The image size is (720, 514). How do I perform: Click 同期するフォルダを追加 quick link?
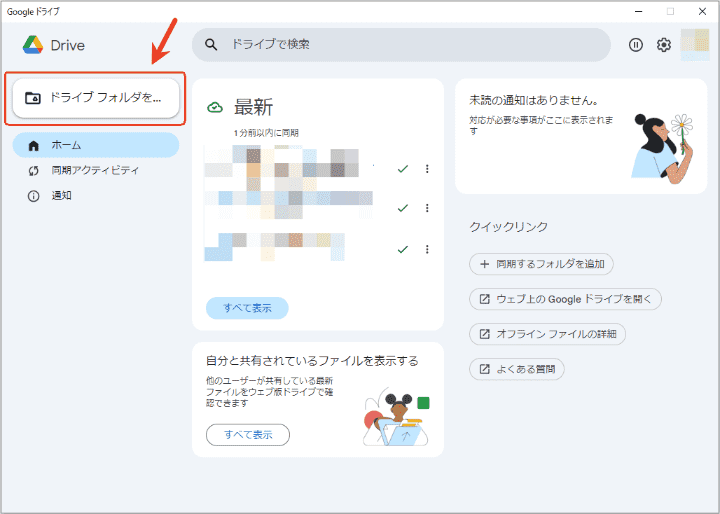pyautogui.click(x=541, y=264)
